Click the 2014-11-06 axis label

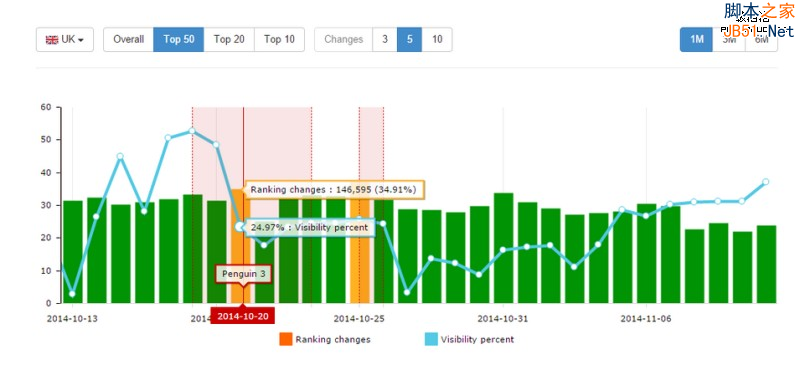(646, 319)
